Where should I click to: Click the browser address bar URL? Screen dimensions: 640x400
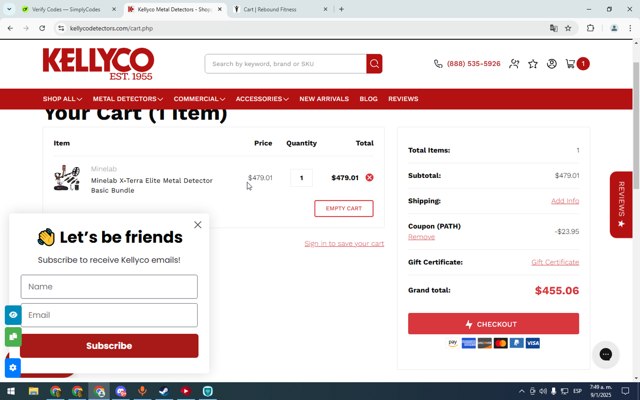(111, 28)
